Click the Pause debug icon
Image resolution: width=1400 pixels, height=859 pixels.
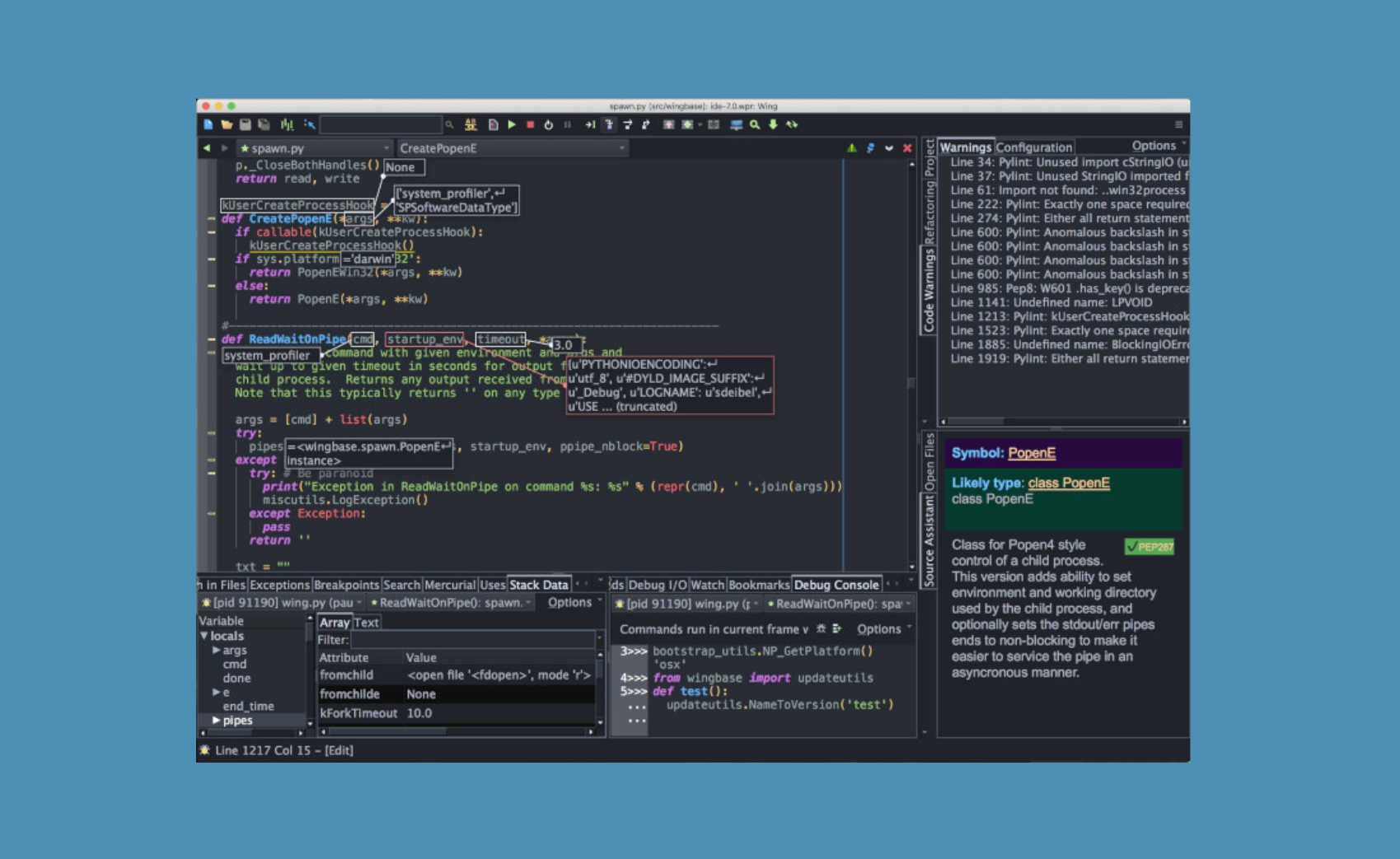(x=567, y=124)
